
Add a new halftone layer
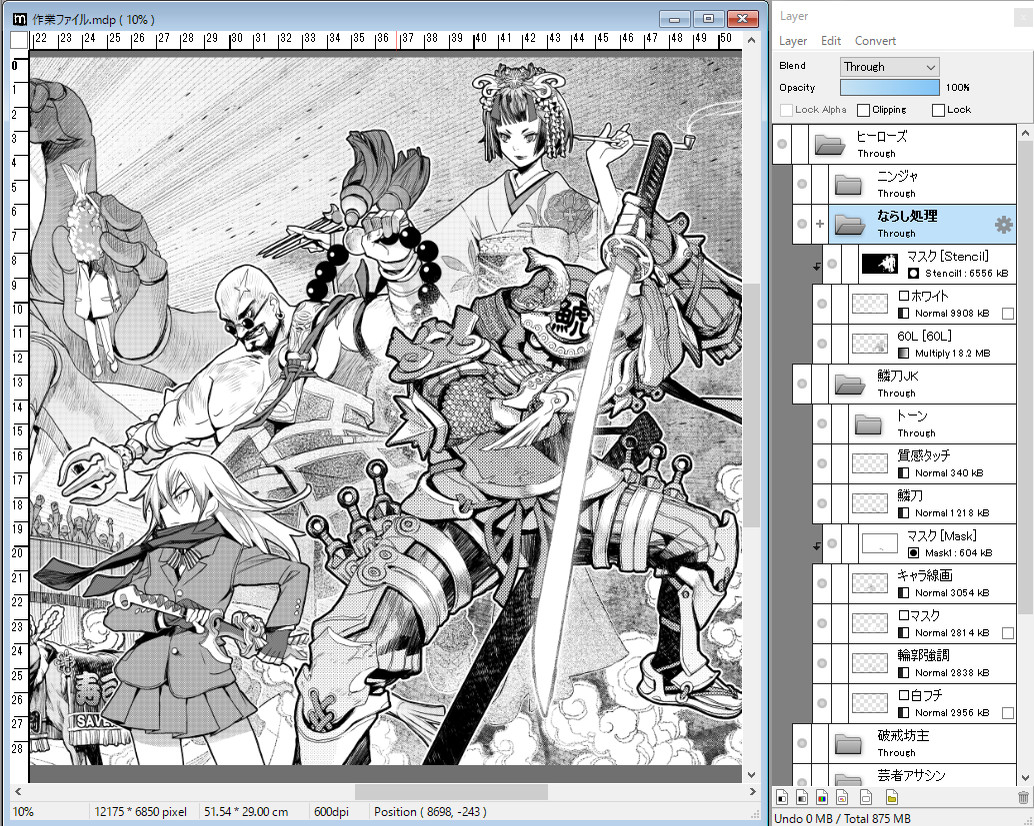(841, 796)
